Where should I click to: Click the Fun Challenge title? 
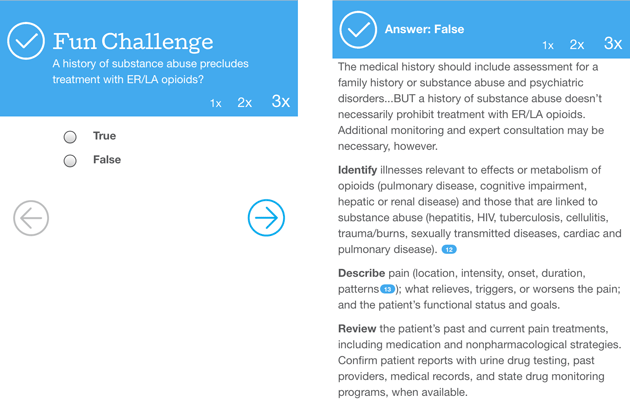point(133,42)
